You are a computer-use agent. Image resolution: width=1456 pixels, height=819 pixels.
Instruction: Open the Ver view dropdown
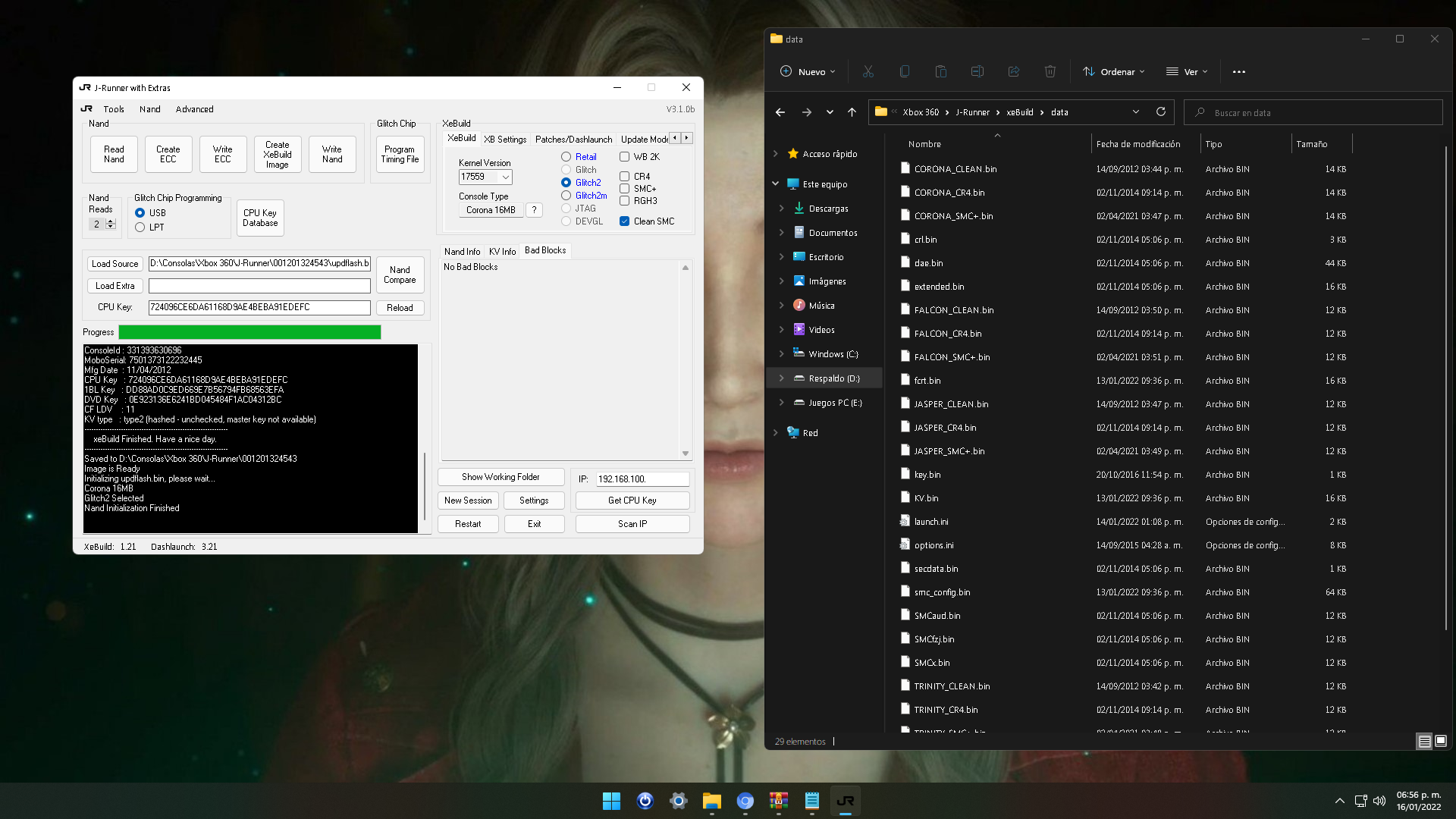(x=1187, y=72)
